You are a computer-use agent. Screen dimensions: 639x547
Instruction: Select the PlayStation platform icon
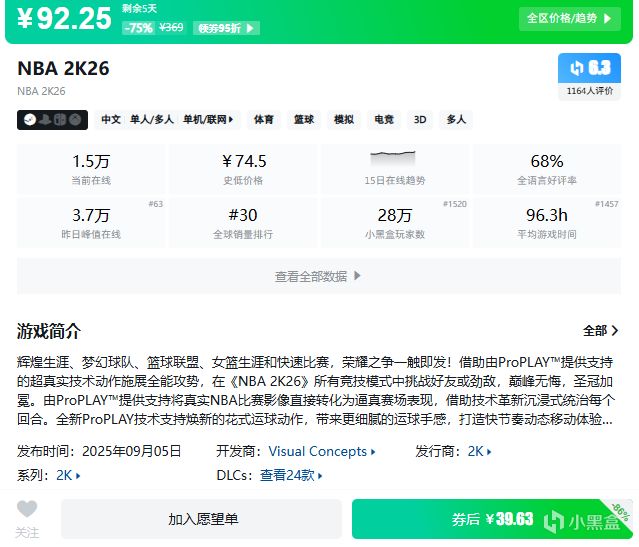point(46,120)
